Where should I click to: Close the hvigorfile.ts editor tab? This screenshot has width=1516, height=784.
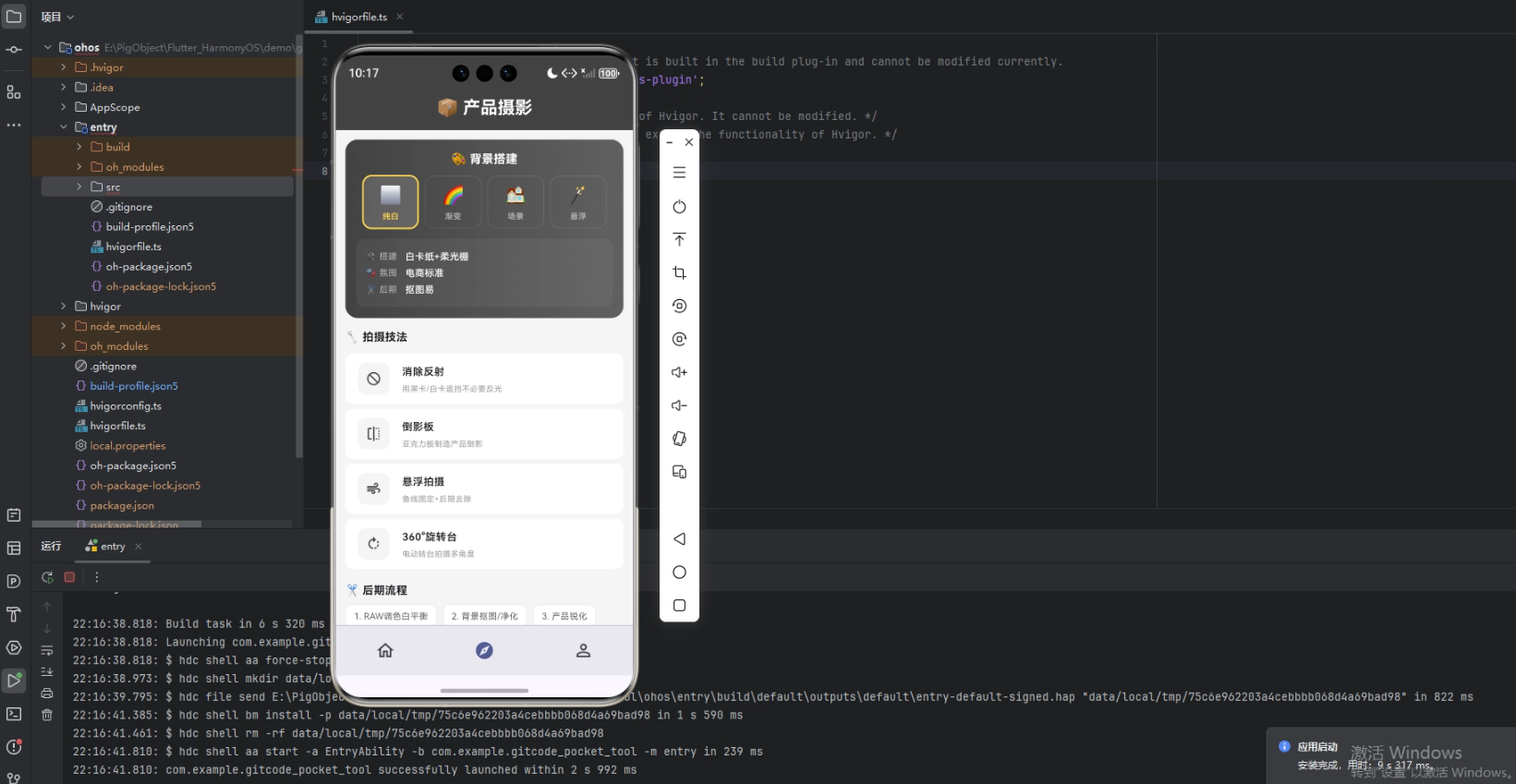tap(399, 17)
